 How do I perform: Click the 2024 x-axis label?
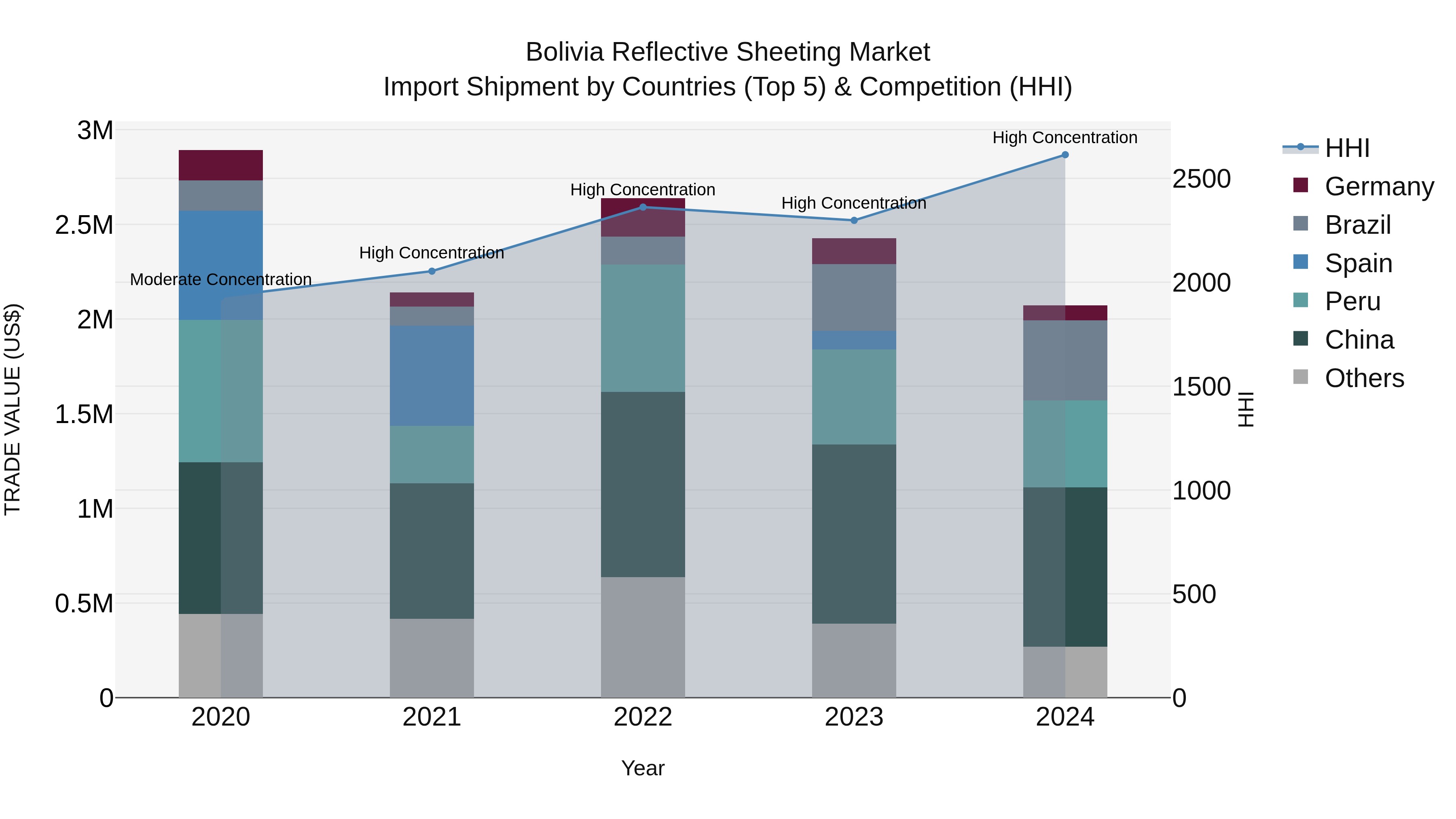point(1065,717)
